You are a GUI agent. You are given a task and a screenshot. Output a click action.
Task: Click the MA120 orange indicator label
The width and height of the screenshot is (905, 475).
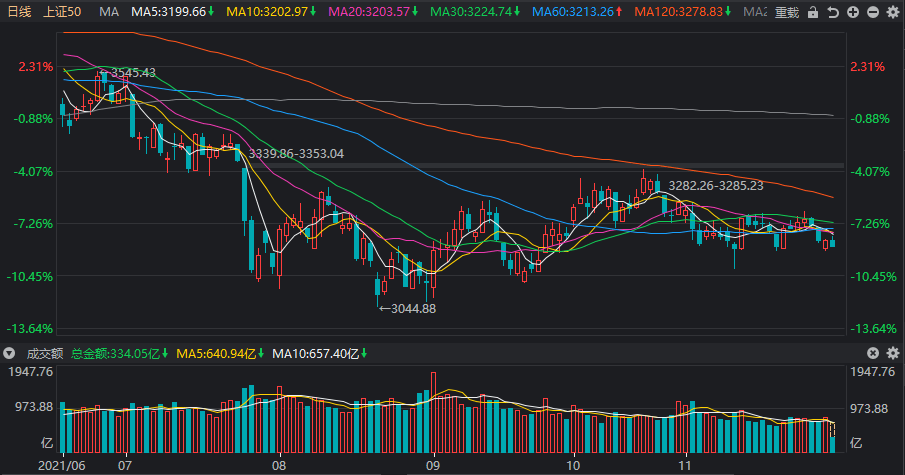(x=683, y=12)
